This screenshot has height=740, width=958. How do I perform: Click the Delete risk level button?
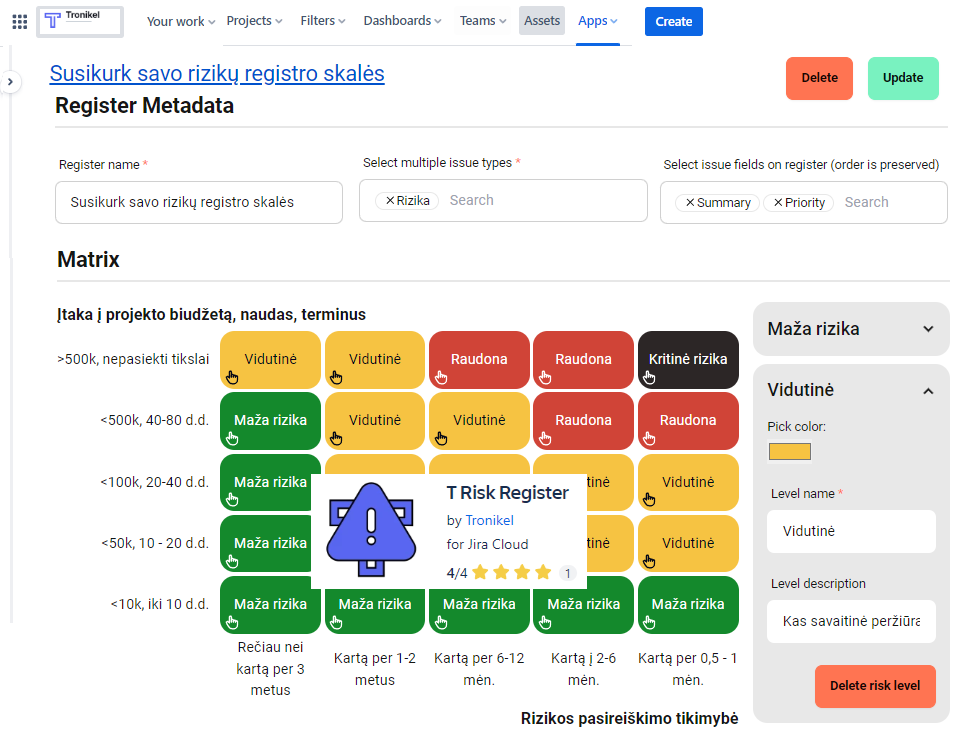pos(875,686)
